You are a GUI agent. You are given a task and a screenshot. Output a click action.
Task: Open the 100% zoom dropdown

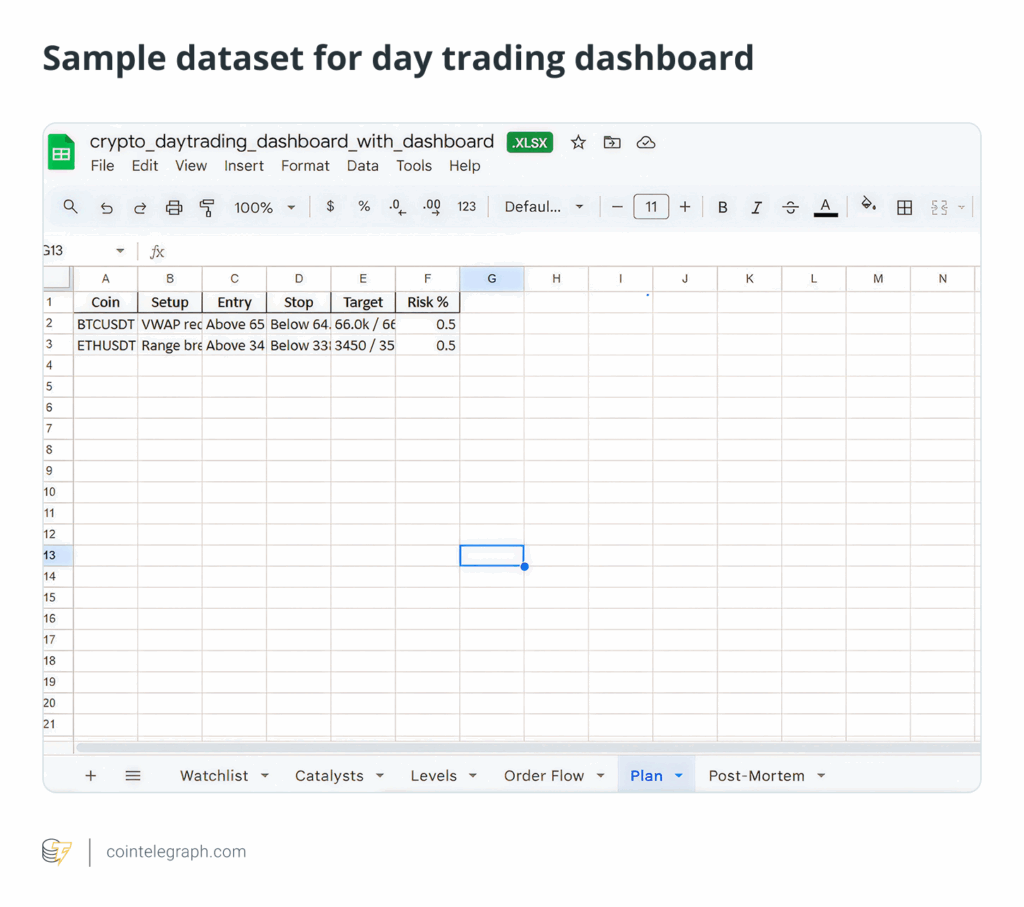pos(265,207)
